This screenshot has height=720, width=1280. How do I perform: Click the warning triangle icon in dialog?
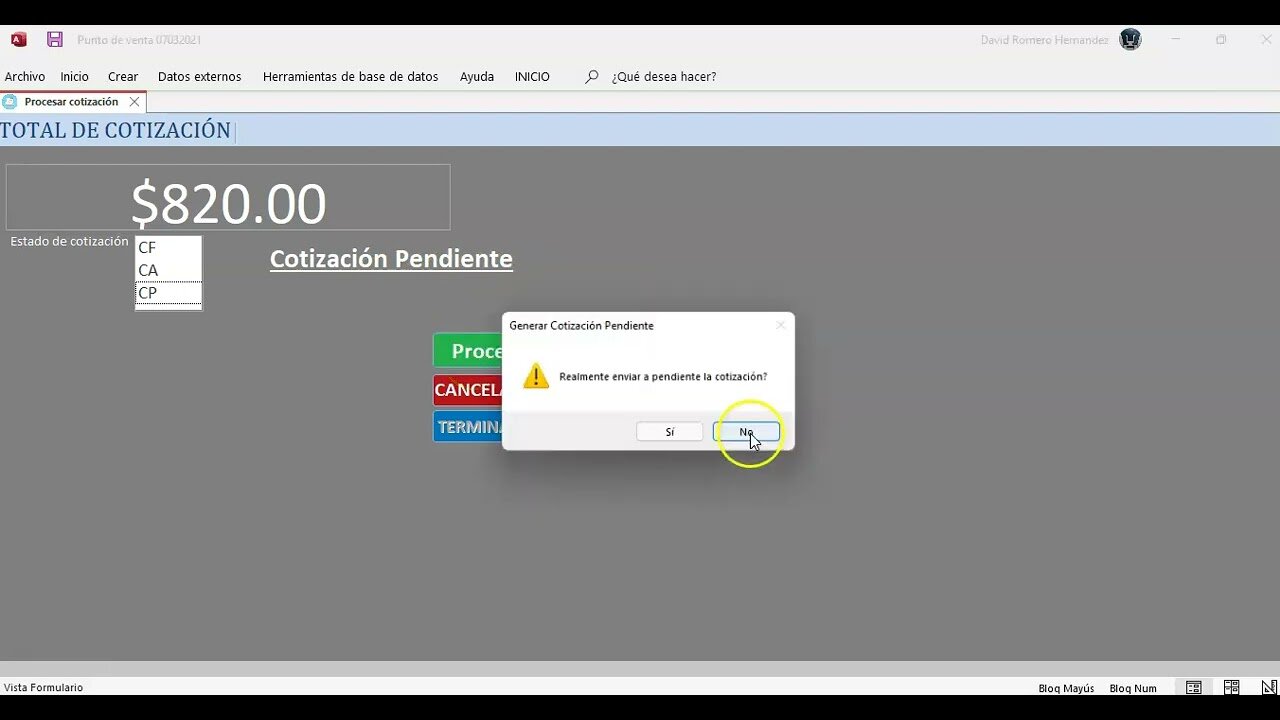[x=536, y=376]
